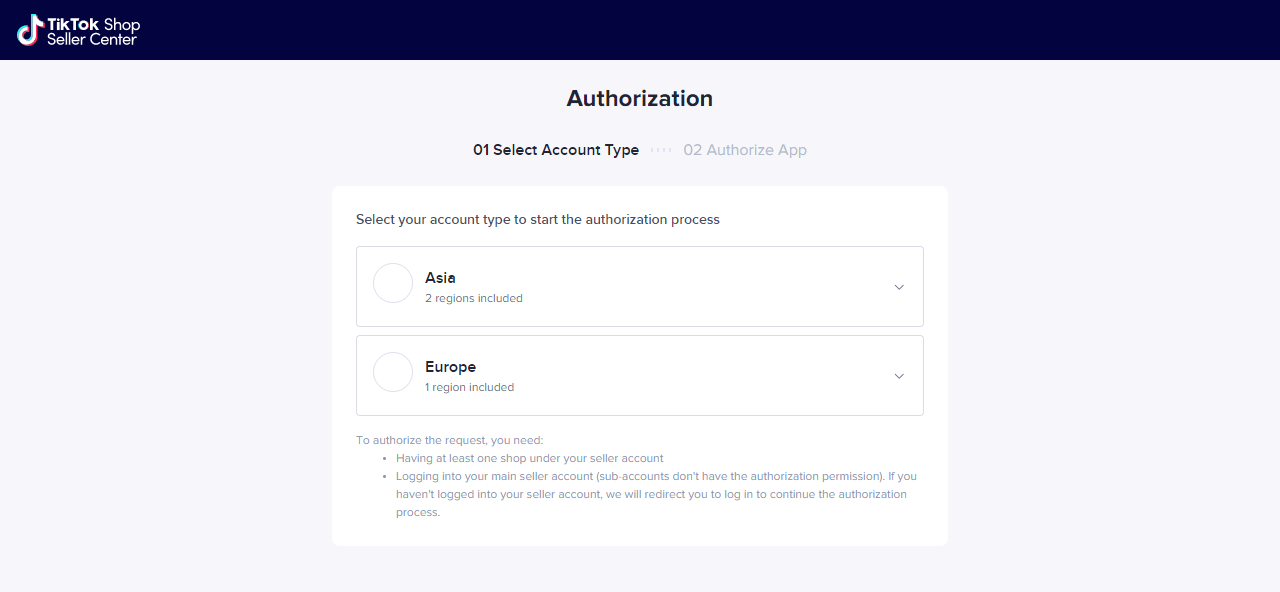Select the Europe radio circle
Image resolution: width=1280 pixels, height=592 pixels.
(x=393, y=372)
